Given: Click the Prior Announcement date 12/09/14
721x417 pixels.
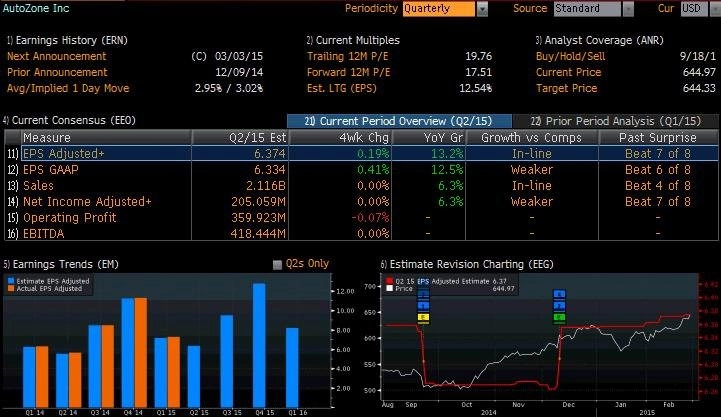Looking at the screenshot, I should click(239, 72).
